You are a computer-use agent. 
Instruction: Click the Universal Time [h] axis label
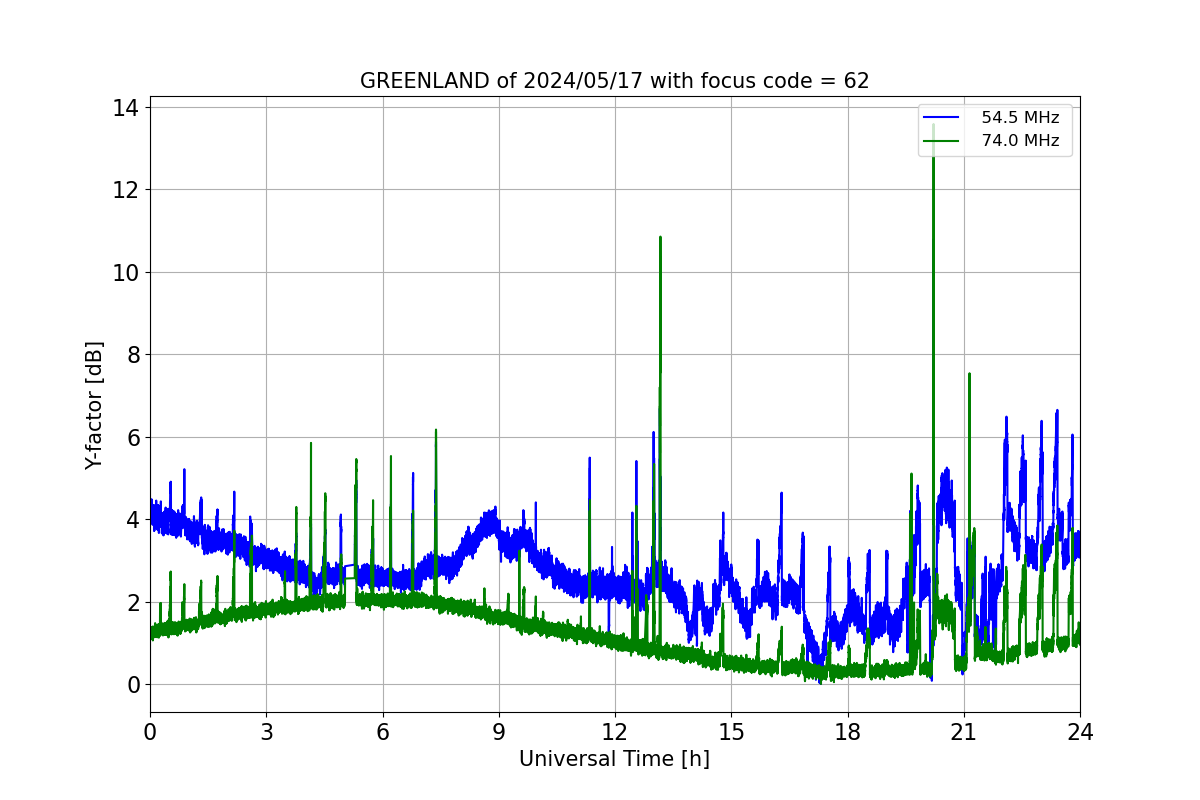pyautogui.click(x=614, y=759)
